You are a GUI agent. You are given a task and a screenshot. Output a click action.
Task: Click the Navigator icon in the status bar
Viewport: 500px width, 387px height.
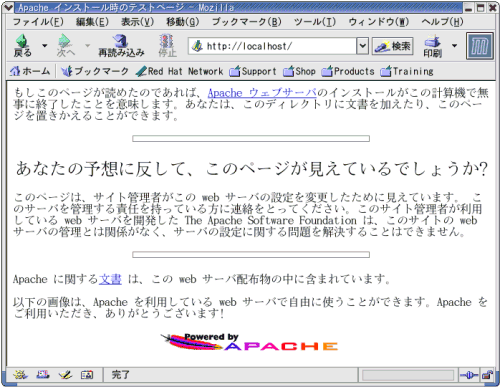point(20,375)
